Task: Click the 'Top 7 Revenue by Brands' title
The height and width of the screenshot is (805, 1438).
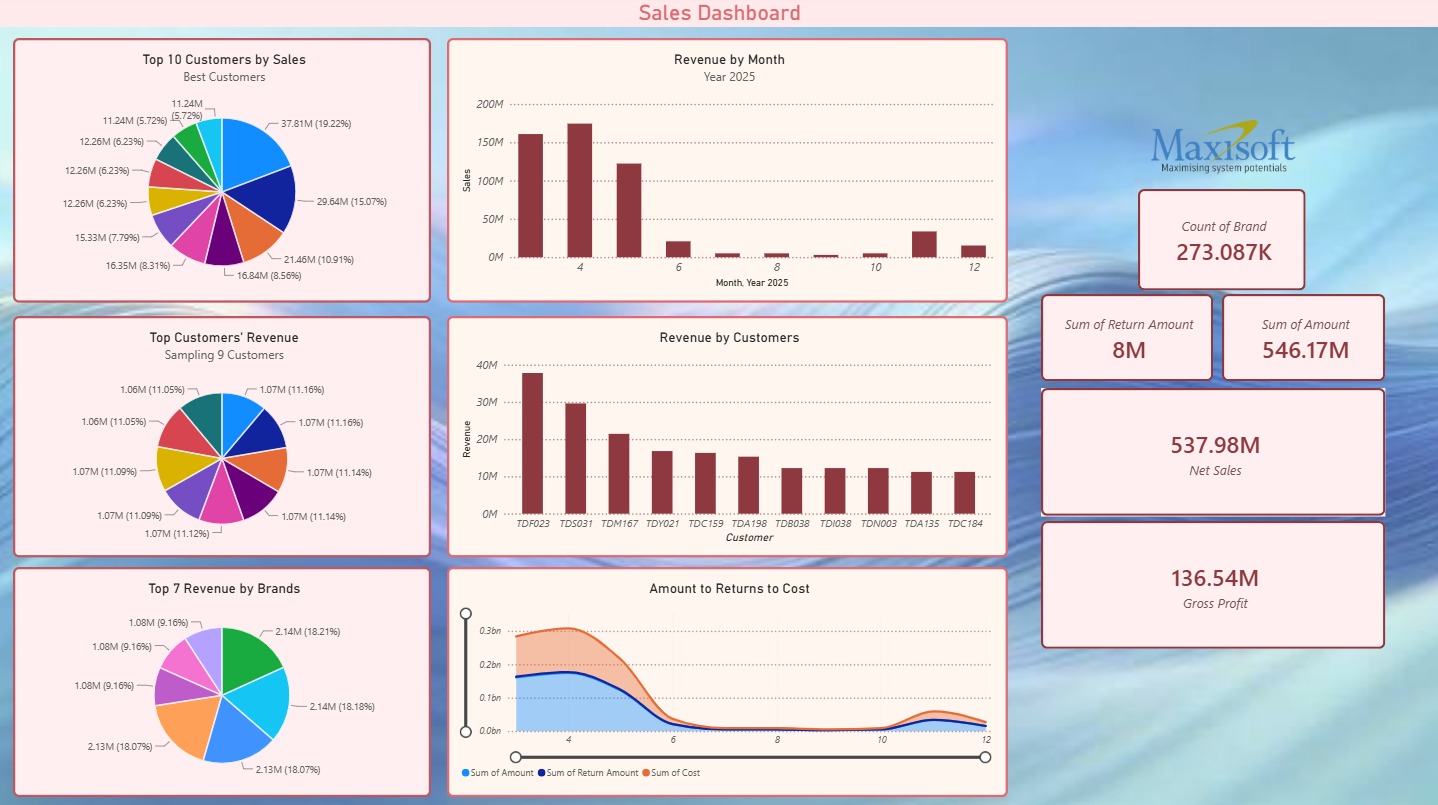Action: click(224, 589)
